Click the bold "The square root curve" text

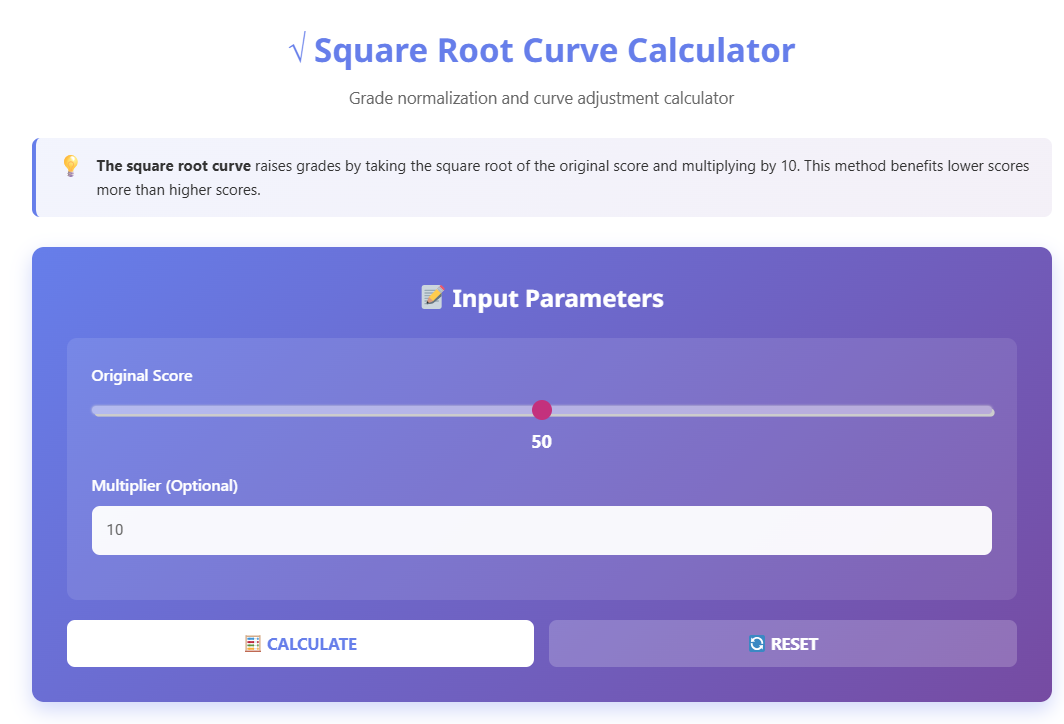(173, 166)
